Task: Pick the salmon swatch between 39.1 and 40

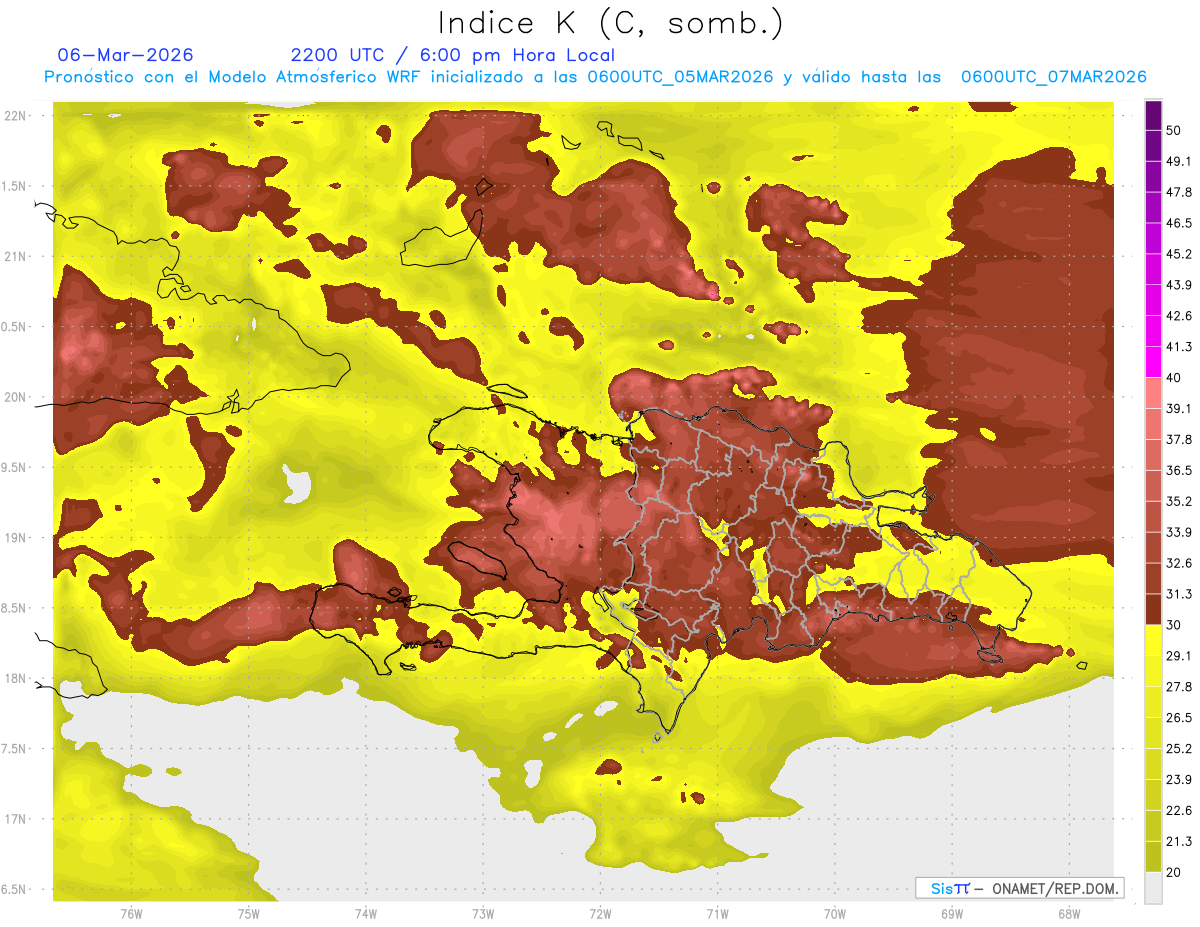Action: pos(1153,393)
